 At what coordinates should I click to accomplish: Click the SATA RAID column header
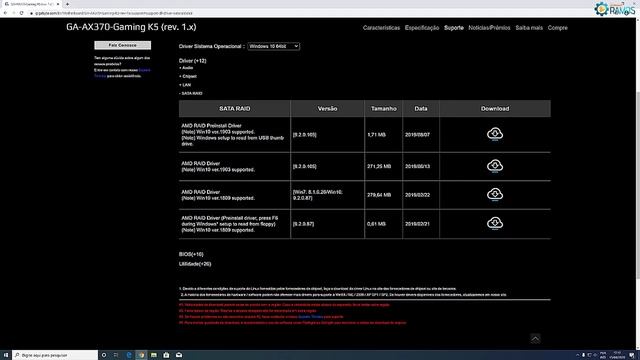[235, 109]
